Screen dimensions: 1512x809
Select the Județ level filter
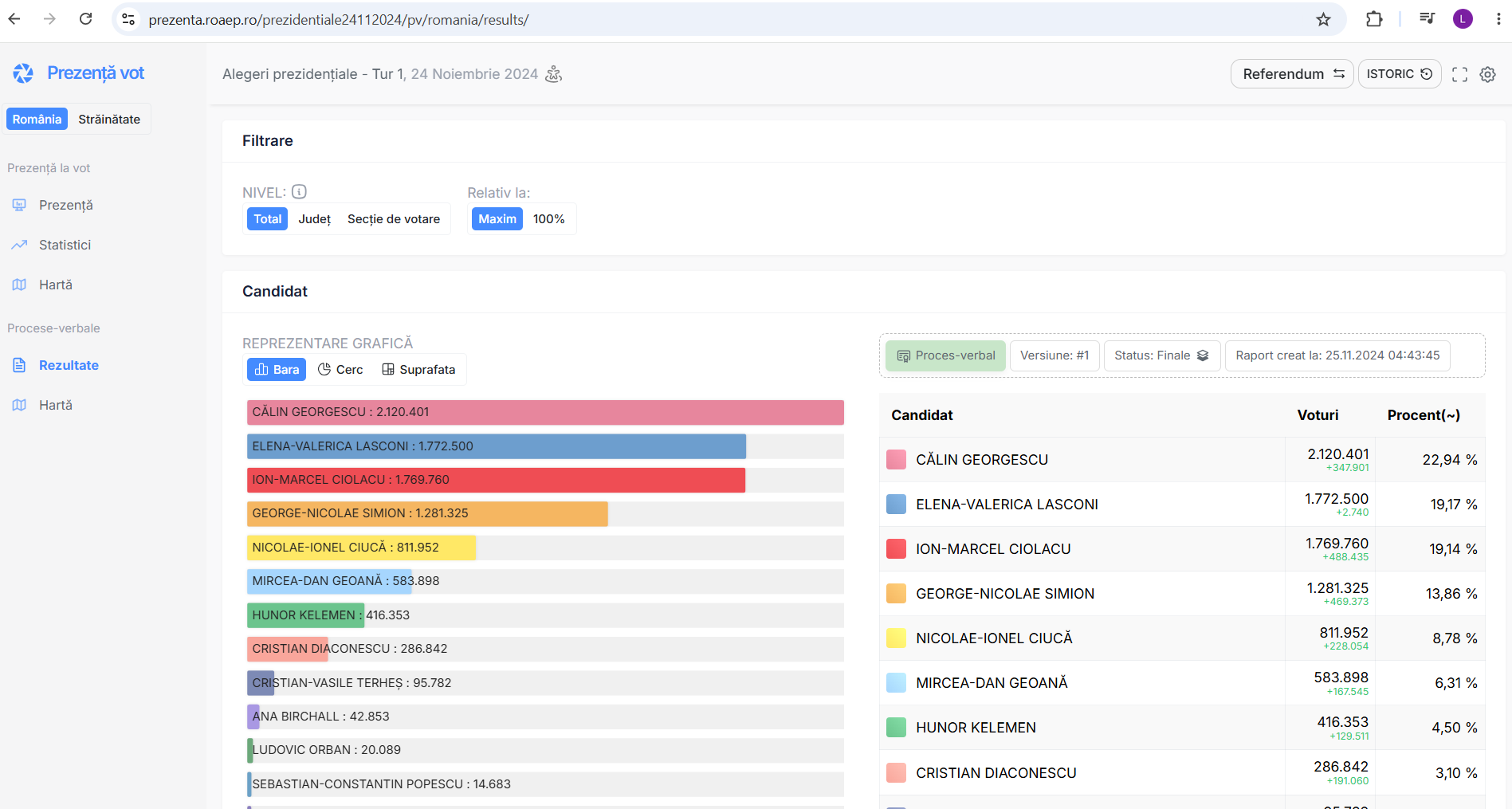tap(315, 219)
